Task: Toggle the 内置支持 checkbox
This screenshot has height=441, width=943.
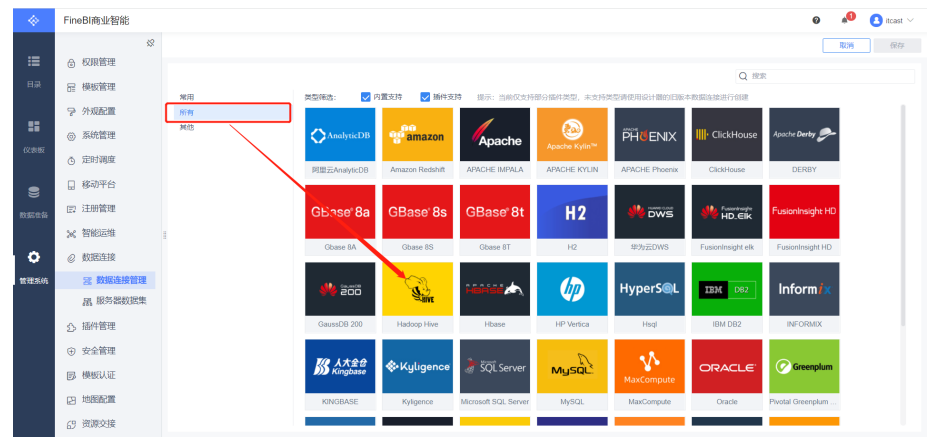Action: (x=366, y=97)
